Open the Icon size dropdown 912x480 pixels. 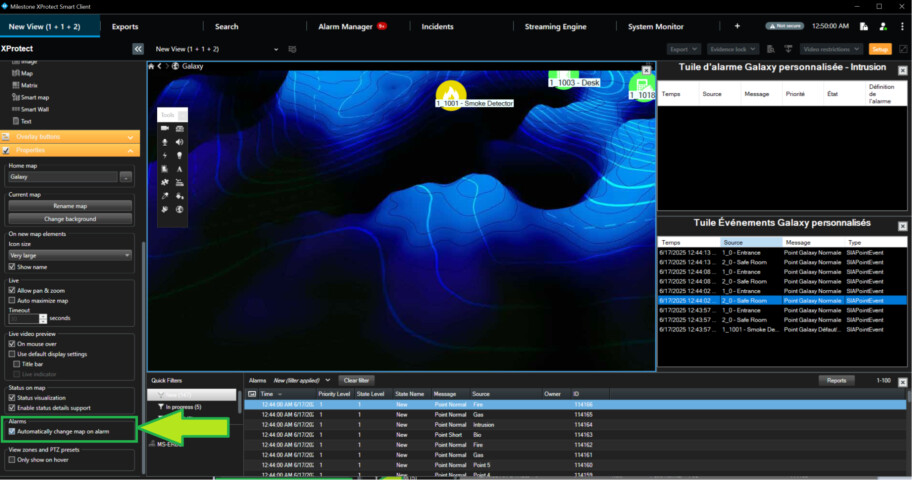tap(70, 255)
